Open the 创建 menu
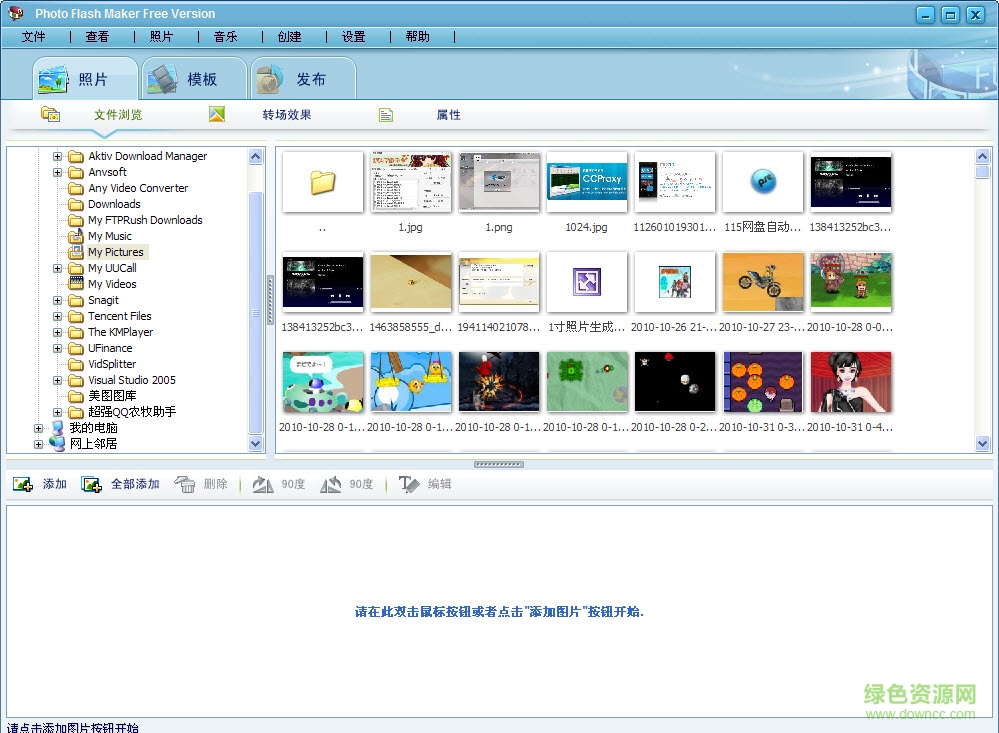Screen dimensions: 999x733 pyautogui.click(x=288, y=36)
